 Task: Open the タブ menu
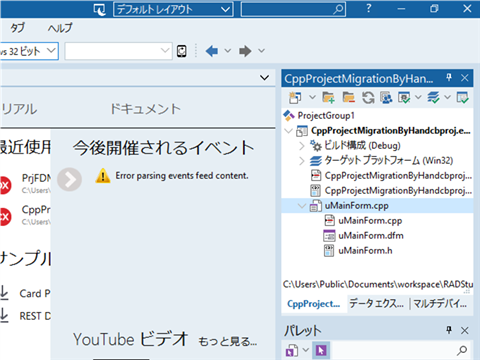18,28
